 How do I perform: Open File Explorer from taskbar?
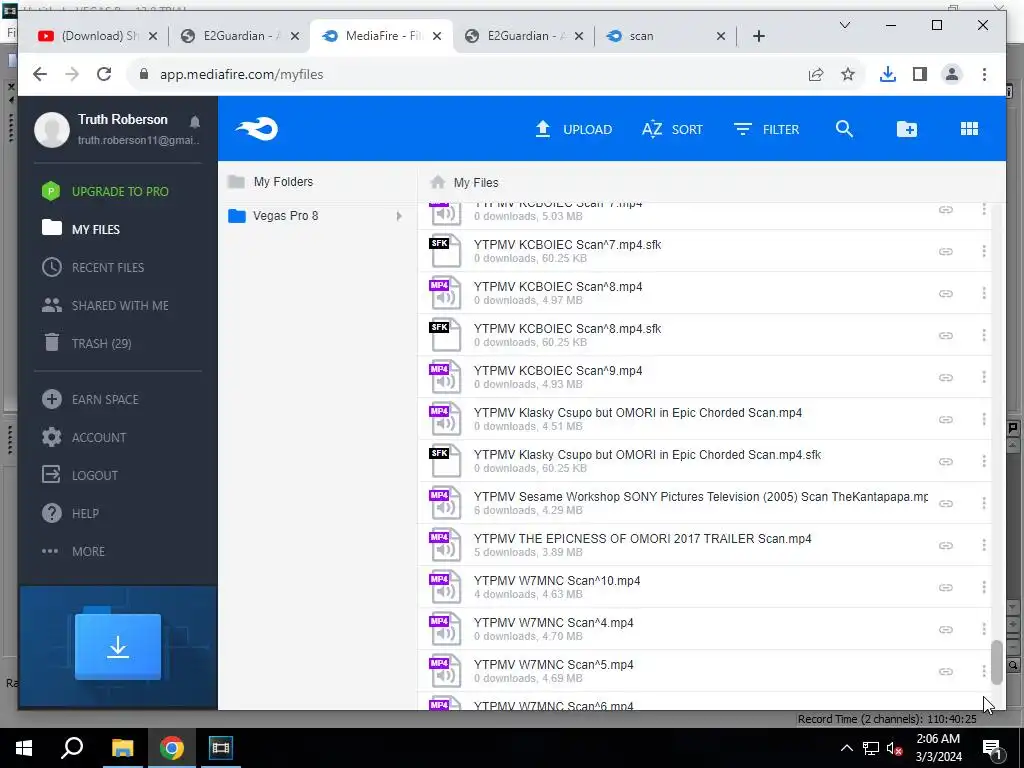[x=122, y=748]
